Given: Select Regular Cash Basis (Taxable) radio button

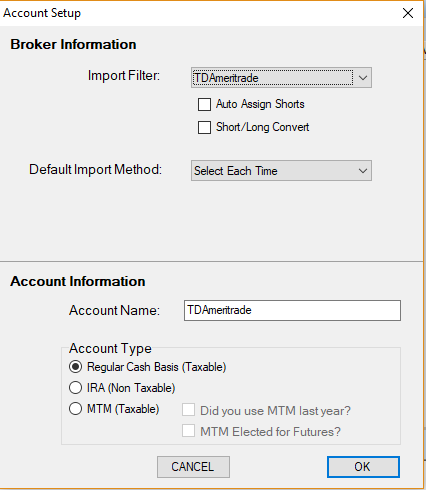Looking at the screenshot, I should click(x=76, y=367).
